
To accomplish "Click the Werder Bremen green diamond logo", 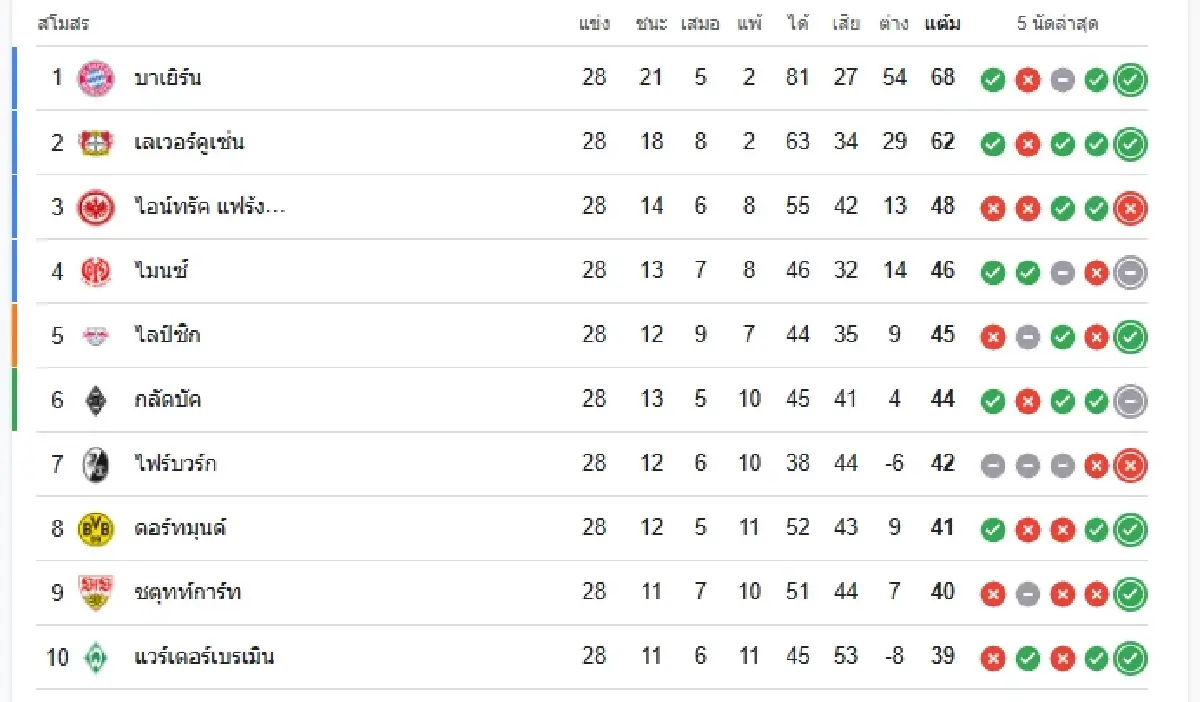I will tap(97, 657).
